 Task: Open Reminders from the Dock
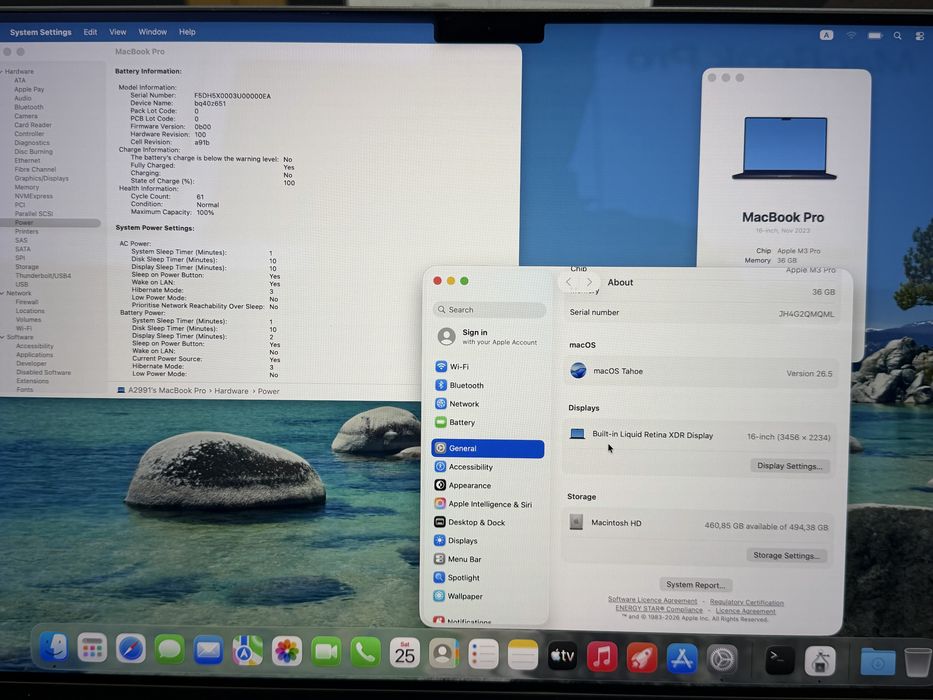click(483, 655)
